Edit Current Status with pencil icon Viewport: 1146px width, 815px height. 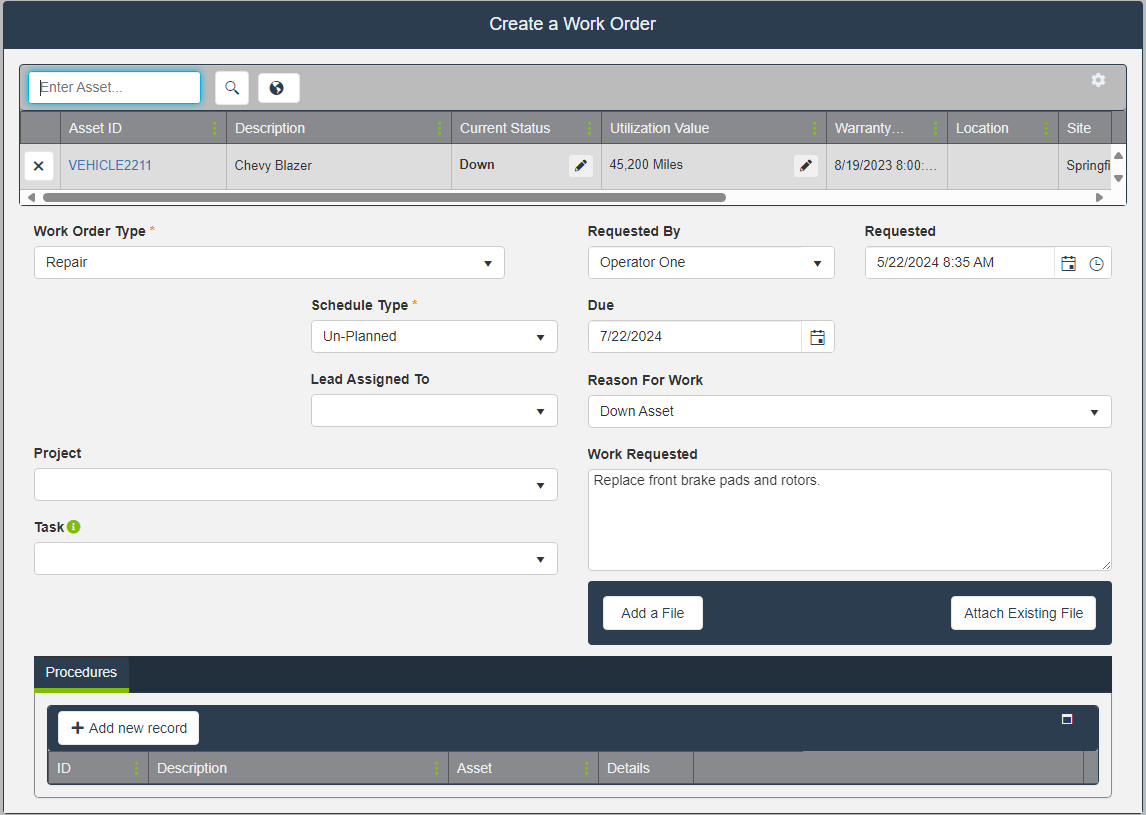pyautogui.click(x=580, y=166)
